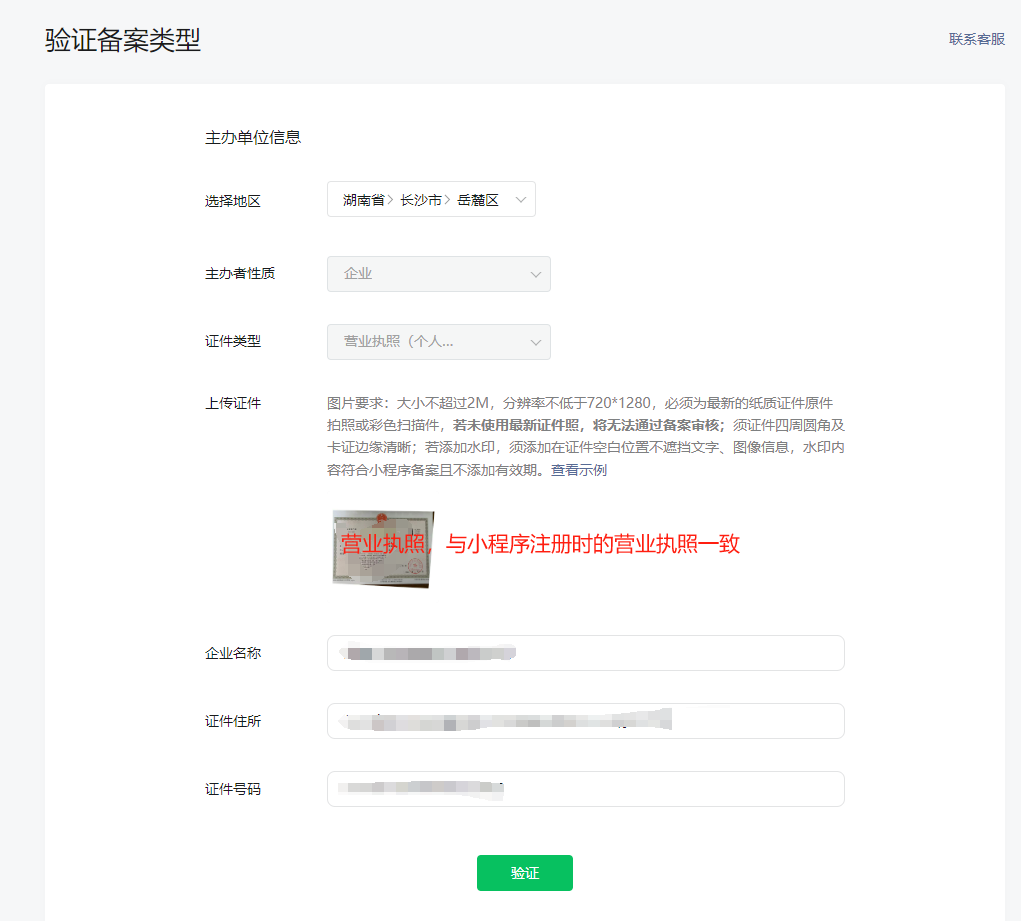Screen dimensions: 1021x921
Task: Open the 证件类型 dropdown showing 营业执照
Action: click(x=438, y=342)
